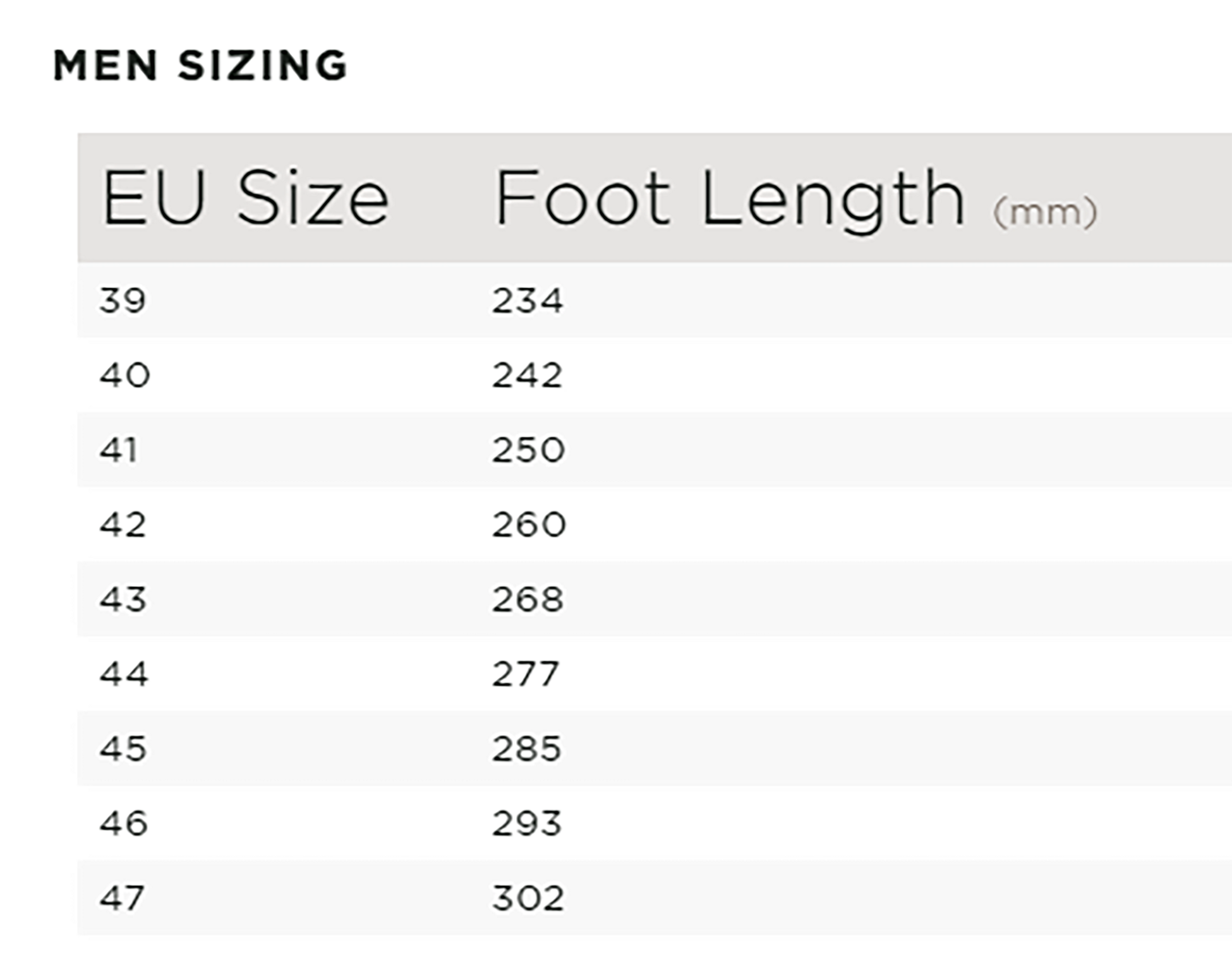Click the 277 foot length value
This screenshot has width=1232, height=963.
pyautogui.click(x=526, y=674)
